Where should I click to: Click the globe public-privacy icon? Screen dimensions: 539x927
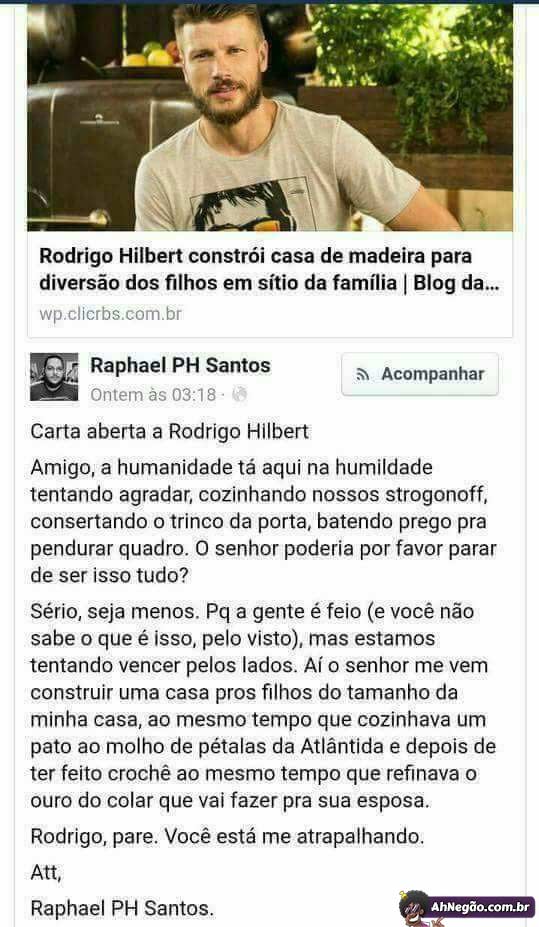click(x=239, y=394)
